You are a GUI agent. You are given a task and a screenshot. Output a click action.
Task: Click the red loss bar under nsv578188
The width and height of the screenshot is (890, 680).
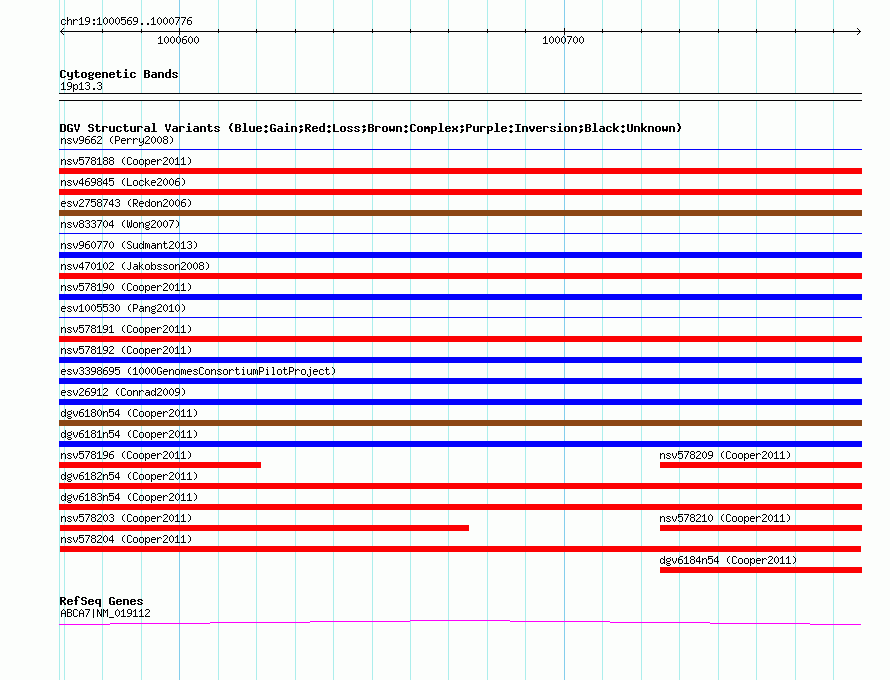click(460, 171)
